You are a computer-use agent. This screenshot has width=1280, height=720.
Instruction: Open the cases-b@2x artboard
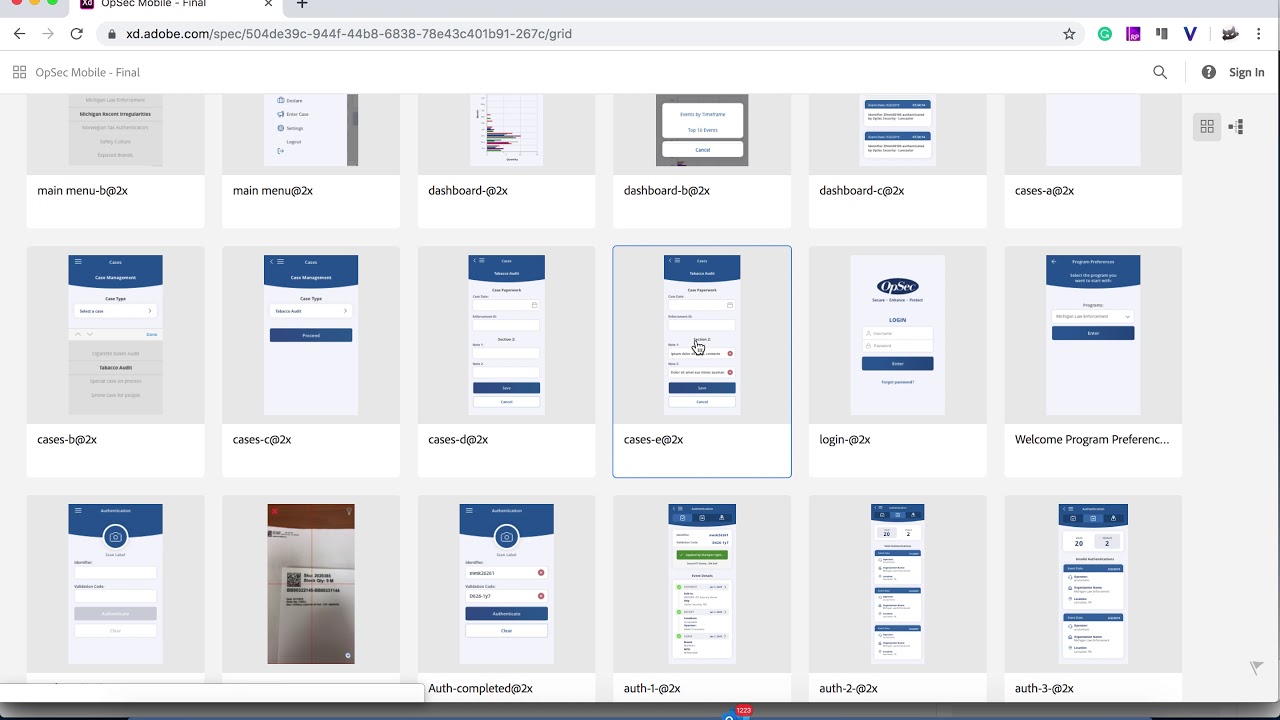coord(116,361)
